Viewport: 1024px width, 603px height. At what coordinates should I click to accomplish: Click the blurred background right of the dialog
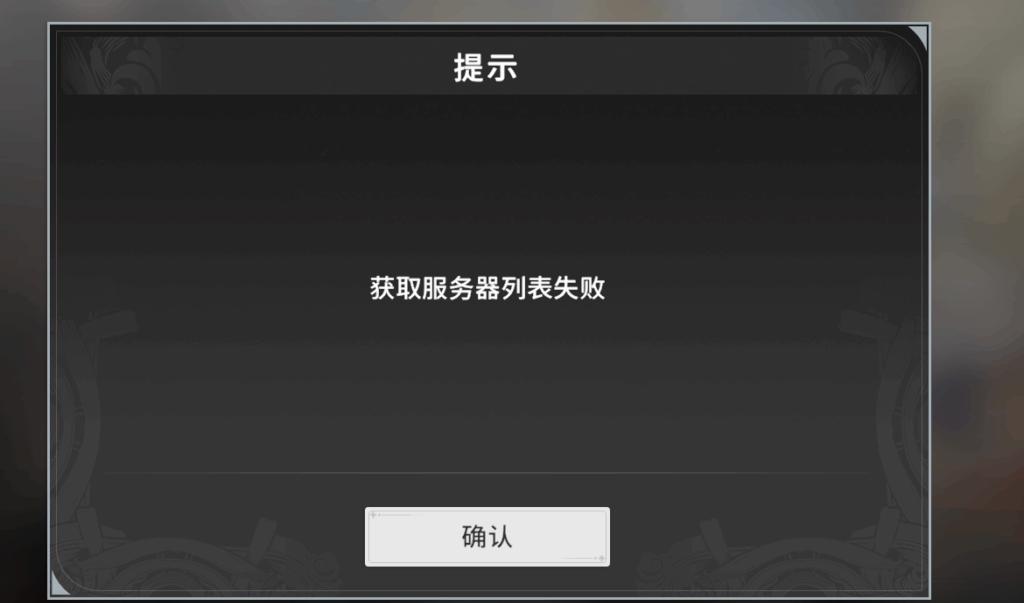tap(977, 301)
